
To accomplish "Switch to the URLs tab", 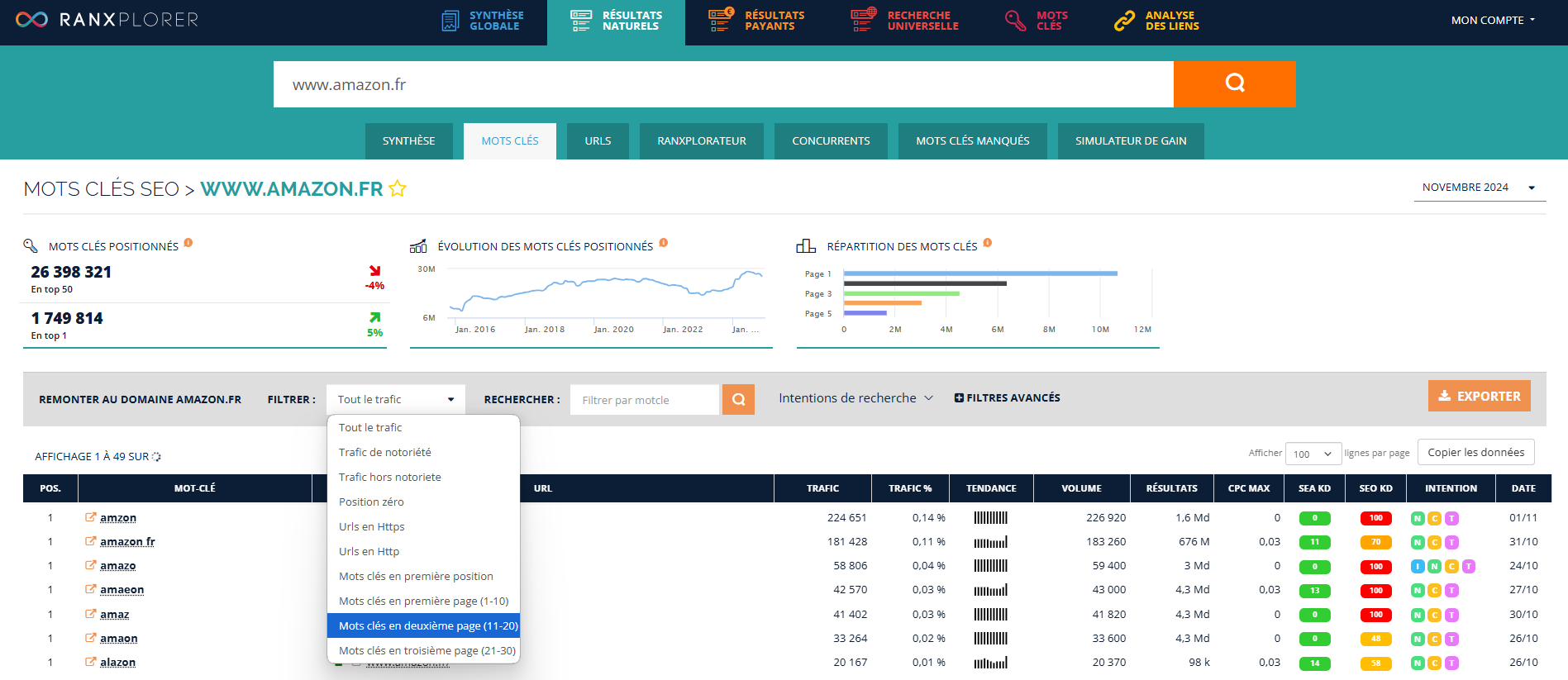I will tap(598, 141).
